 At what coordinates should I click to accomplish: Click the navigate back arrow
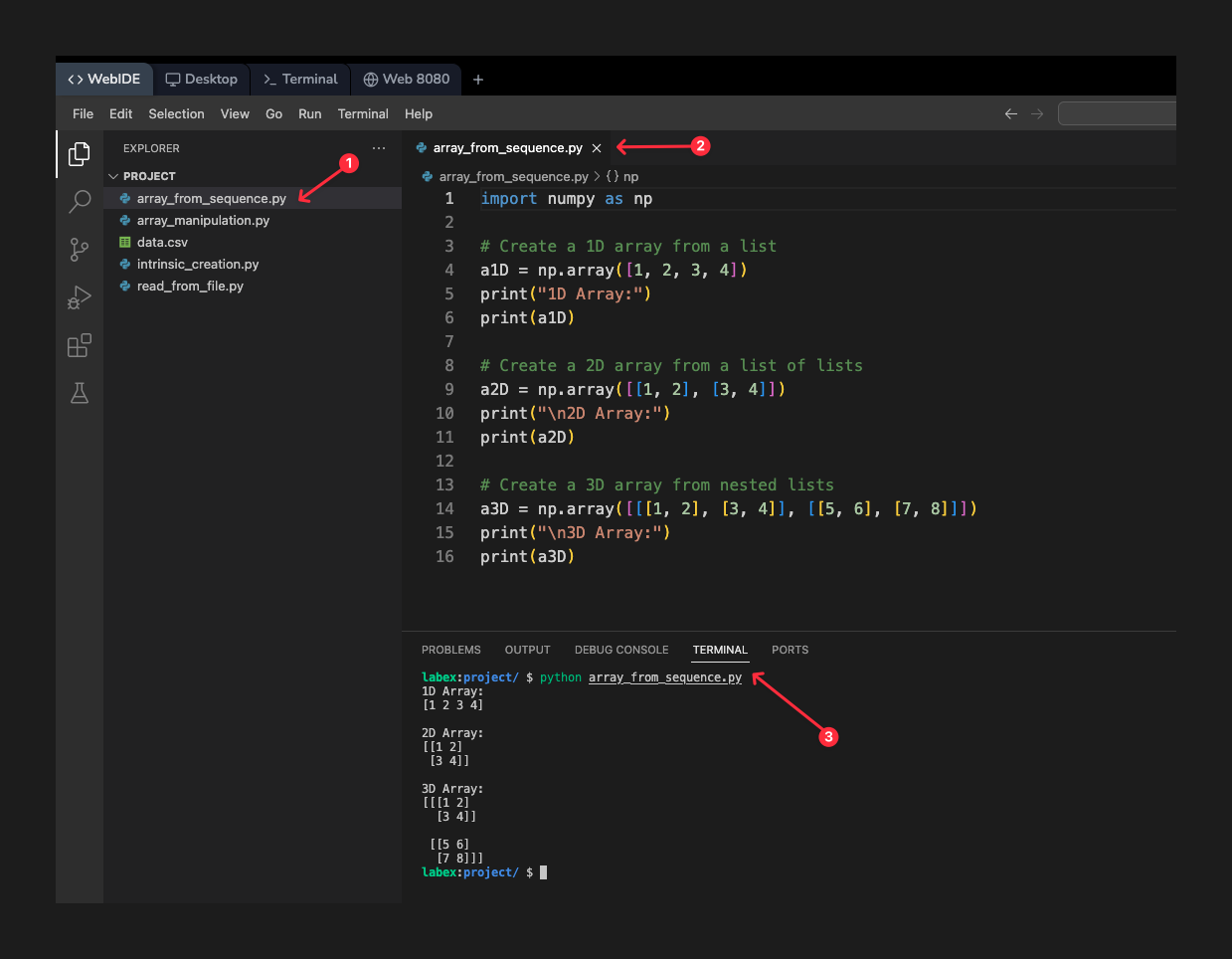coord(1010,113)
